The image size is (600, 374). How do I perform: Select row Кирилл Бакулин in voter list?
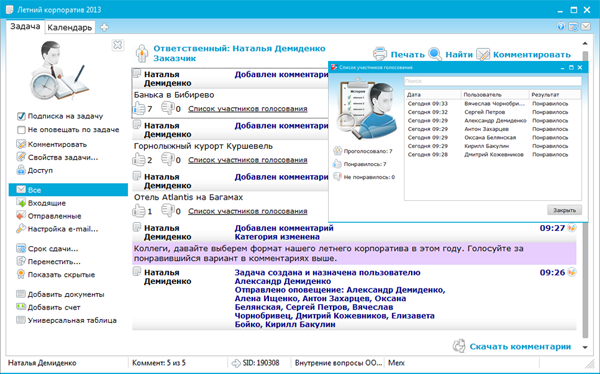coord(493,146)
